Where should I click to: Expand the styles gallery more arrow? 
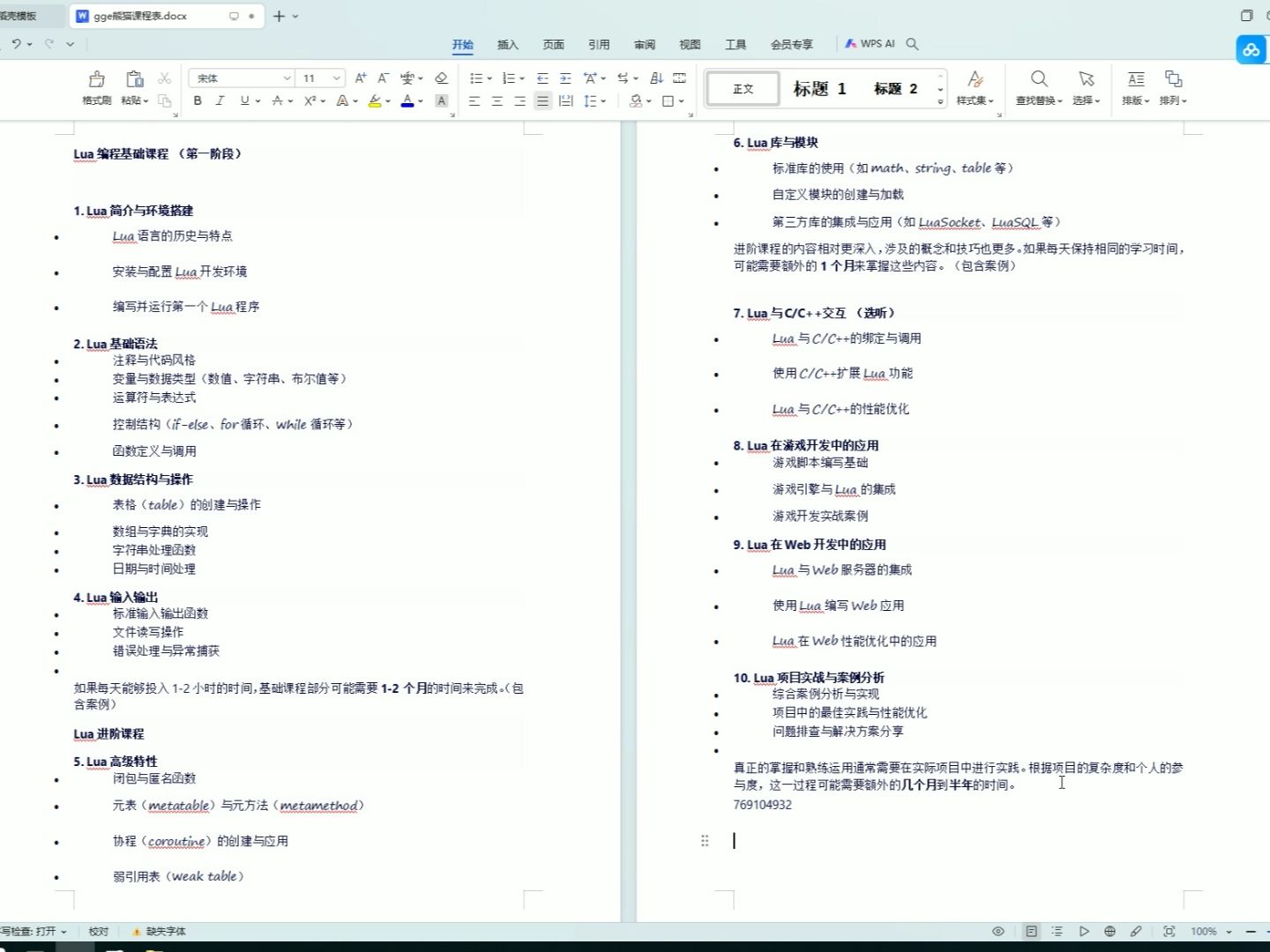pyautogui.click(x=940, y=102)
